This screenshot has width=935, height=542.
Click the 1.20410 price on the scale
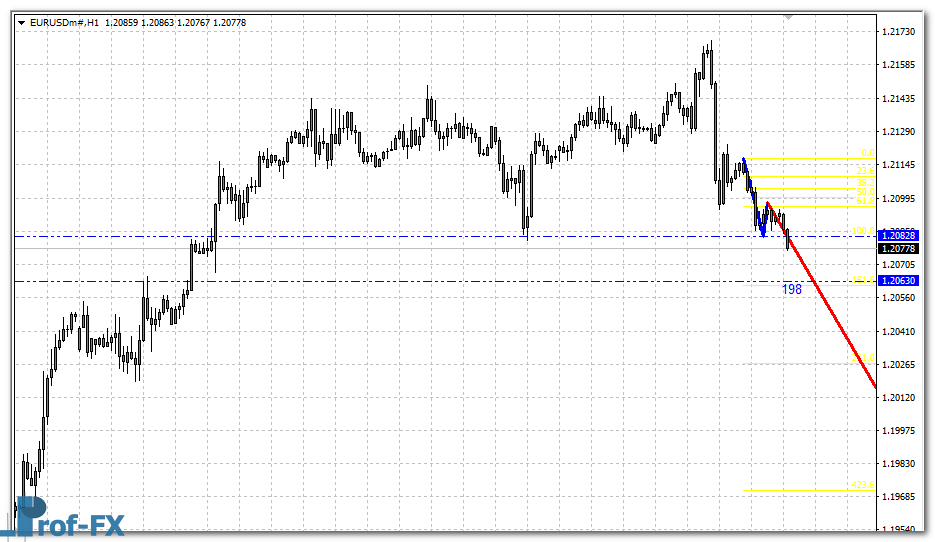tap(902, 331)
